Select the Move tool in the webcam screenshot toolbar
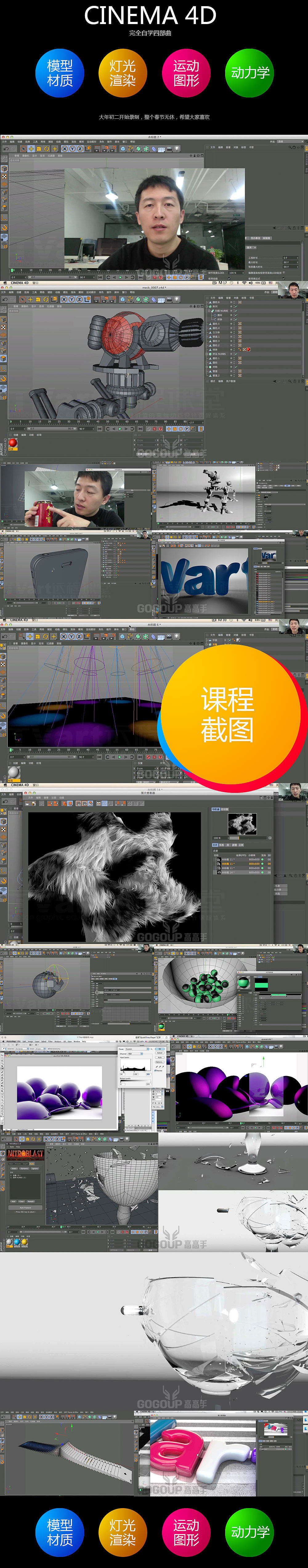Image resolution: width=308 pixels, height=1568 pixels. [31, 148]
